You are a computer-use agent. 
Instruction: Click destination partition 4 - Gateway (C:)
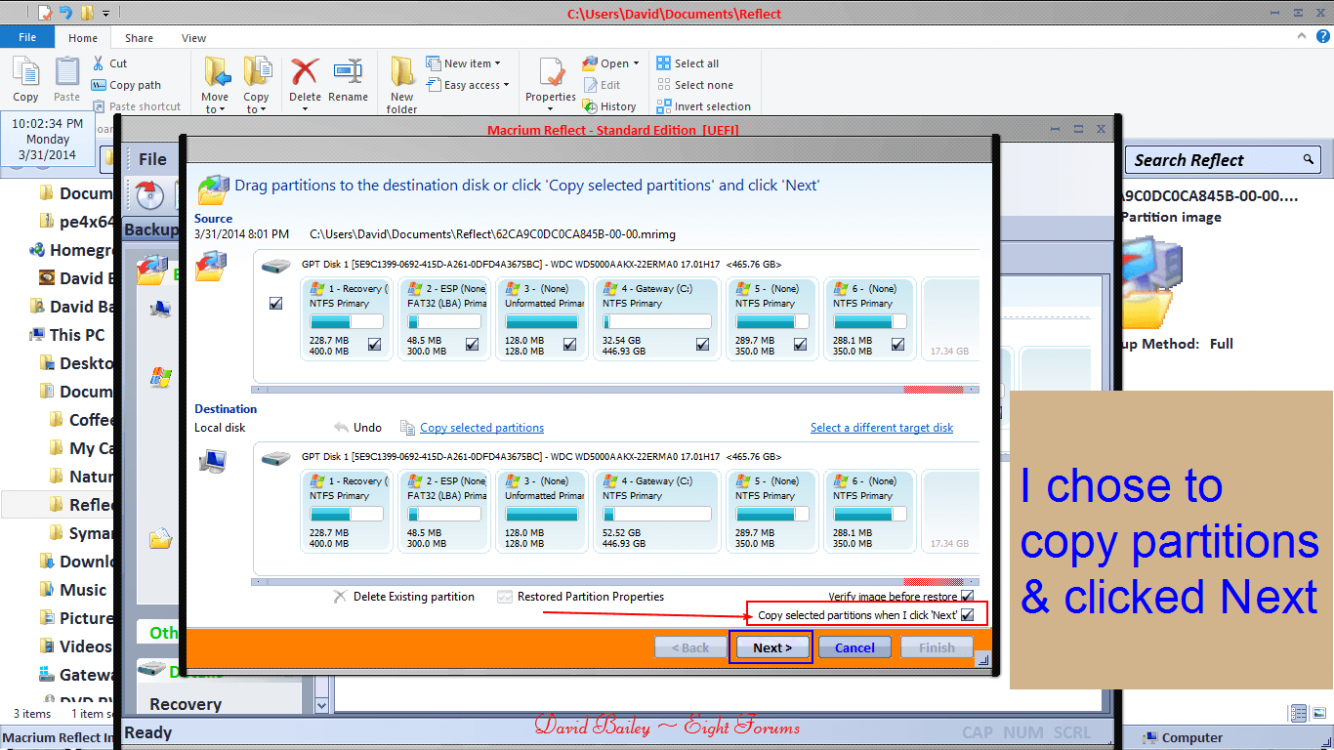[657, 513]
